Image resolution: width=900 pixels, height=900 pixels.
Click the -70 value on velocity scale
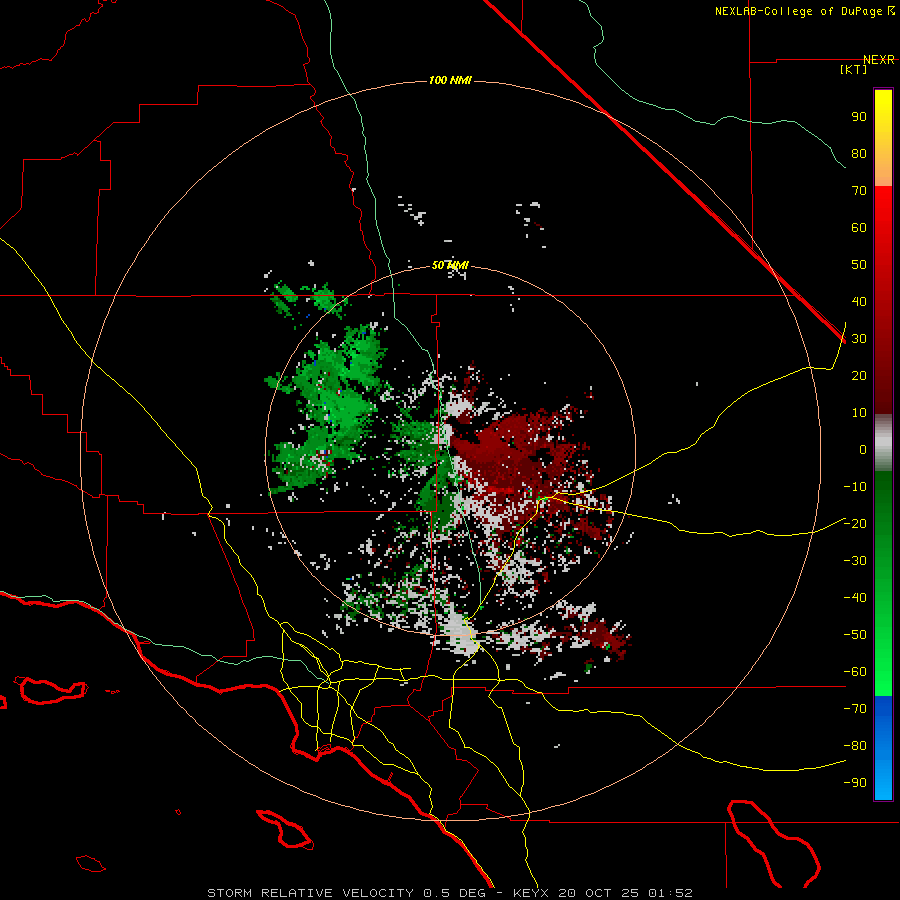(x=855, y=708)
